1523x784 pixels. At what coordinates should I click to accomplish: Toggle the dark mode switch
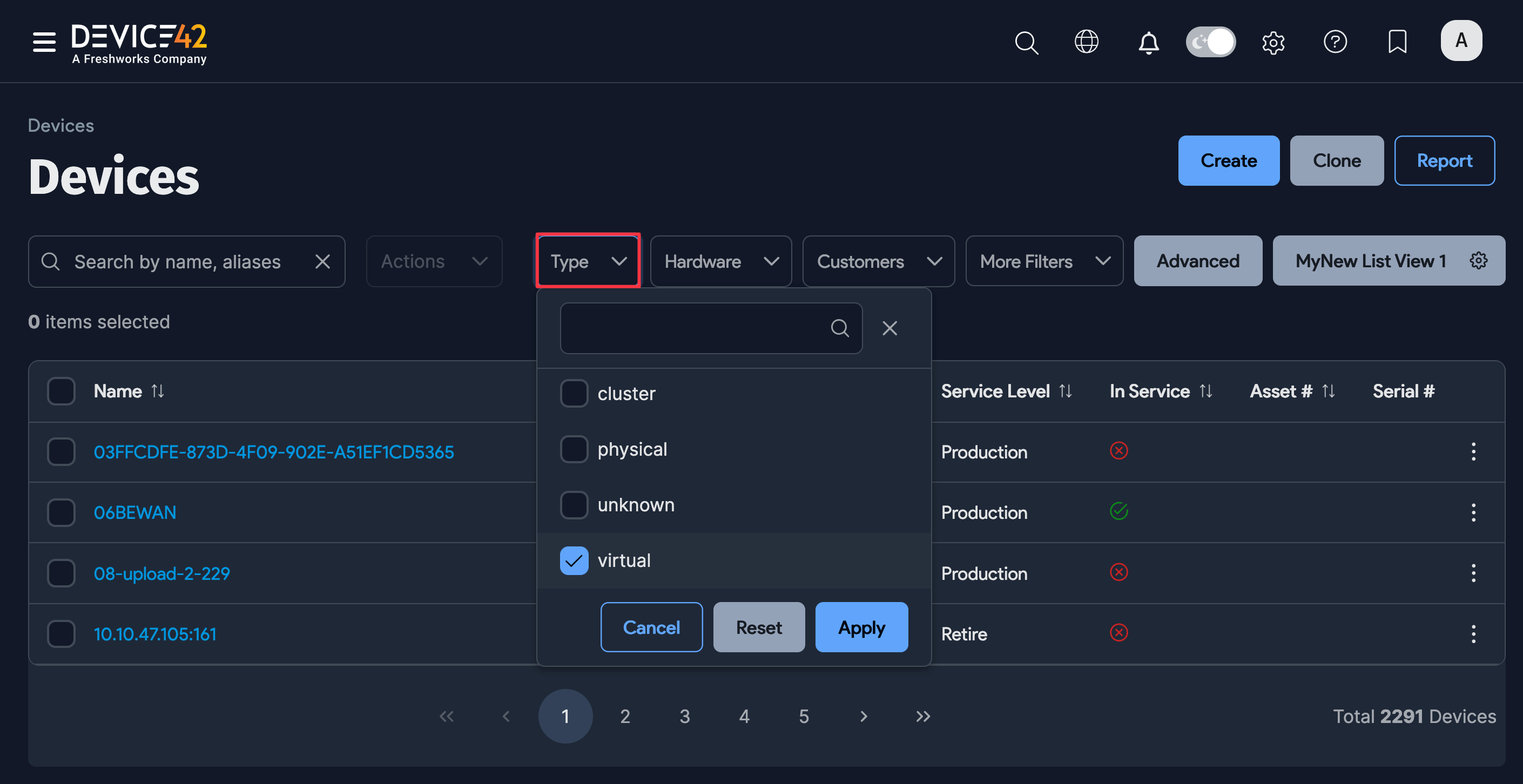coord(1210,42)
